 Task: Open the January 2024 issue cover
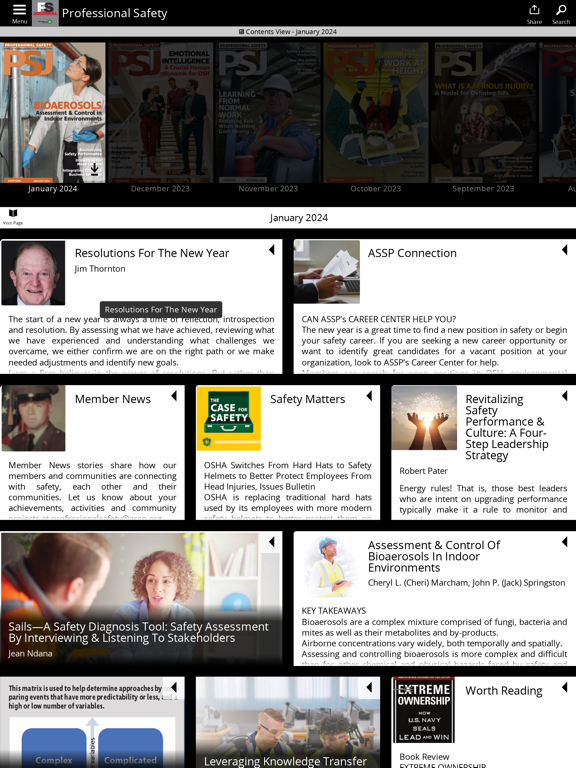click(x=52, y=113)
